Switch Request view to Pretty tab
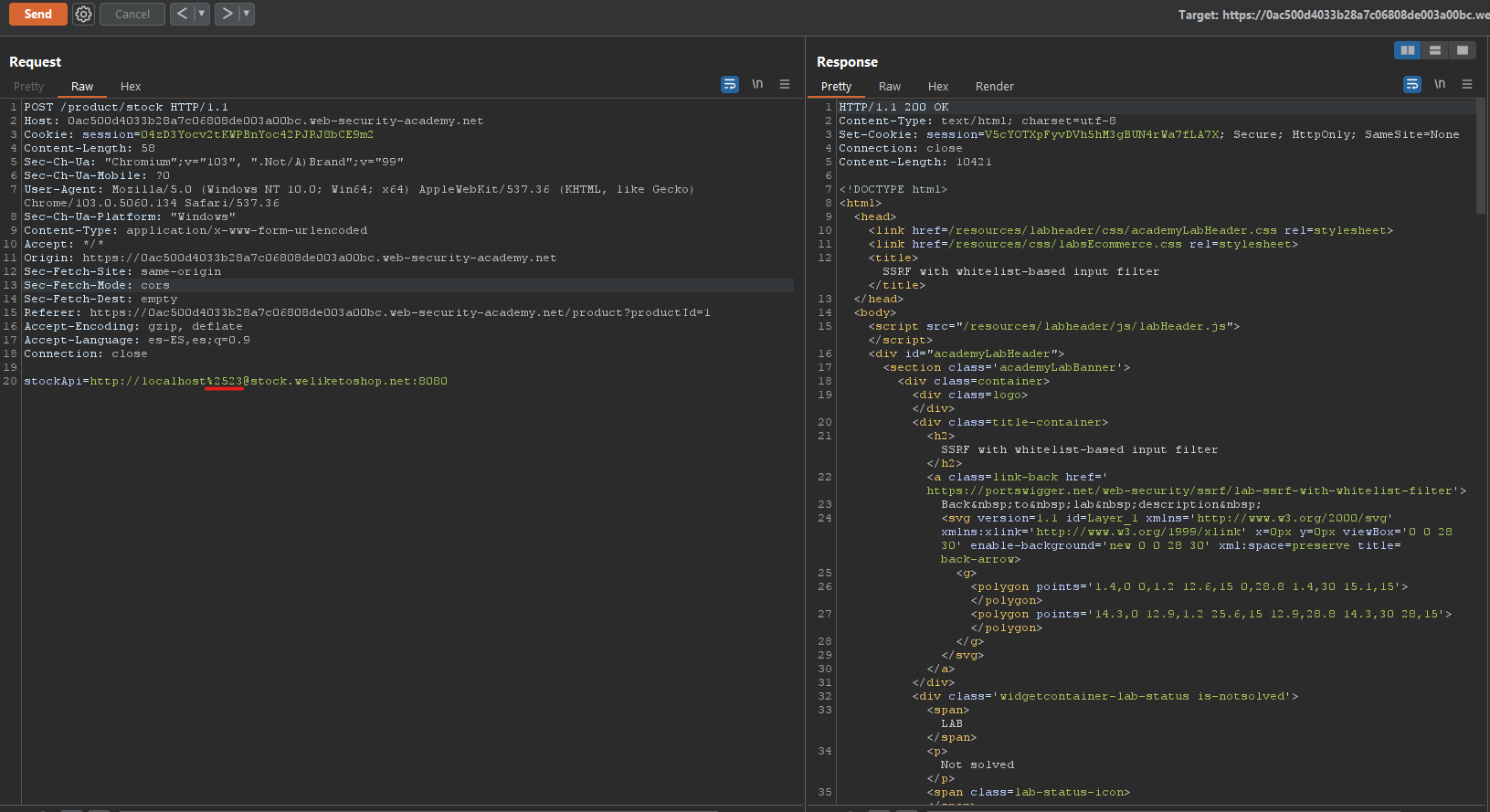The image size is (1490, 812). (x=28, y=86)
